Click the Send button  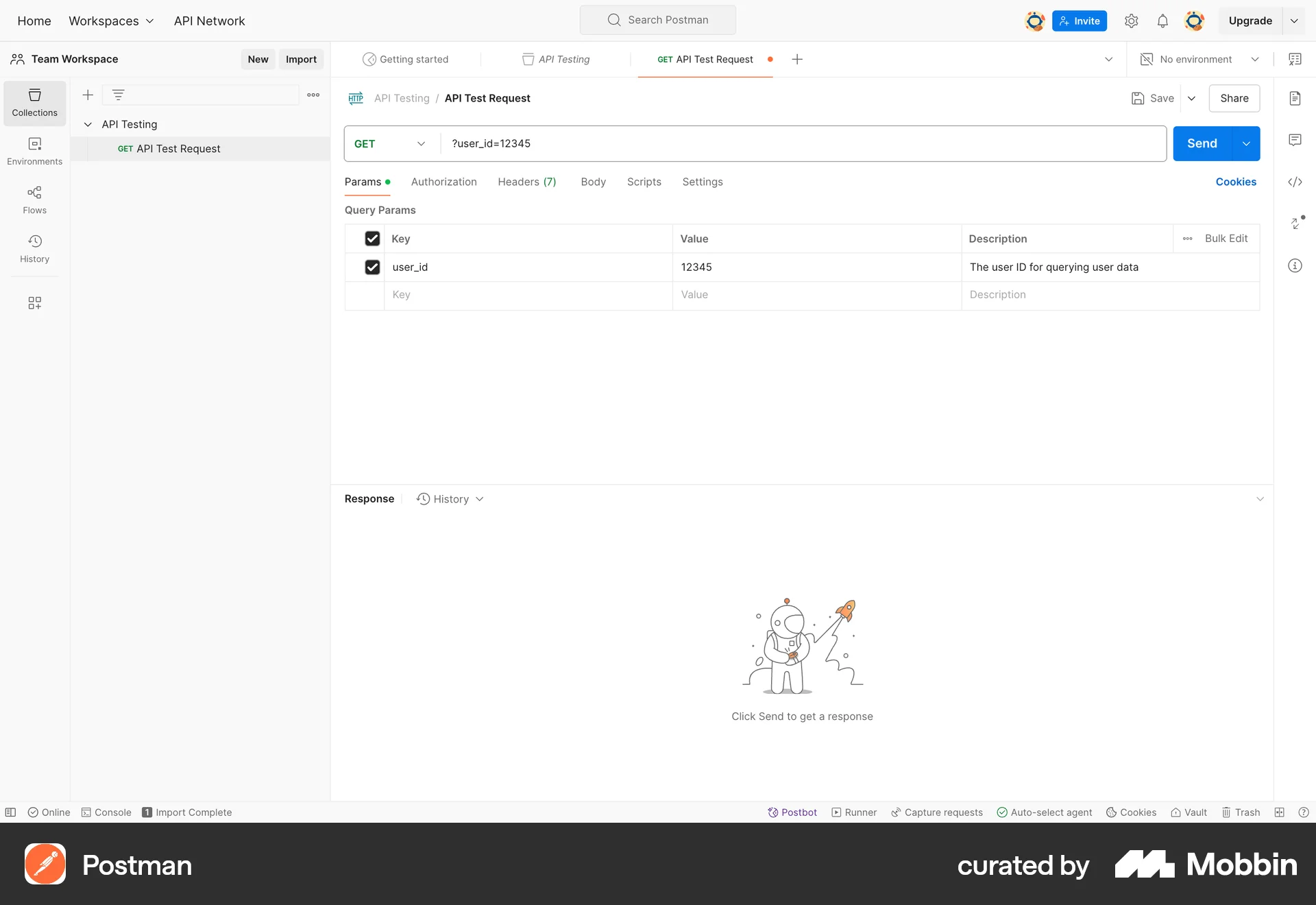tap(1201, 143)
